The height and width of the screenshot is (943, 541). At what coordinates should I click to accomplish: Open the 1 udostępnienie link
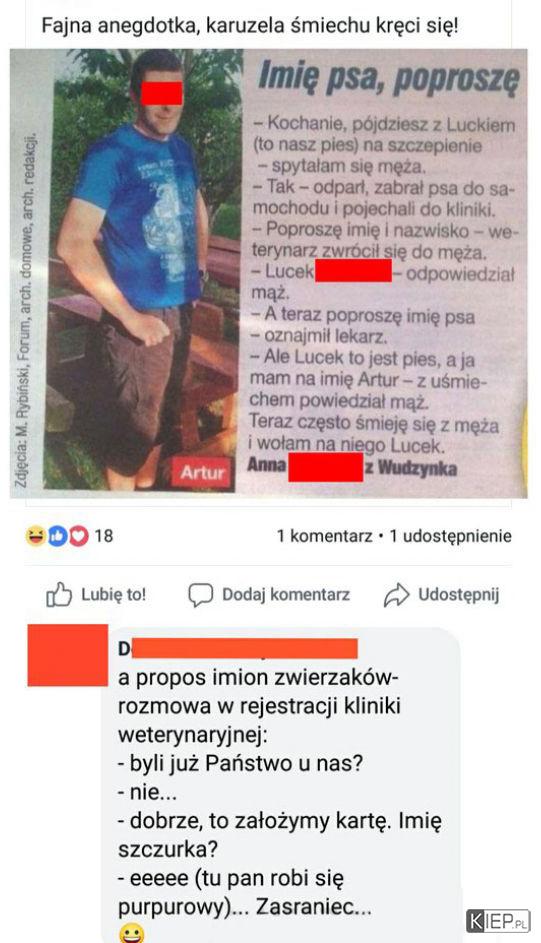(x=451, y=536)
